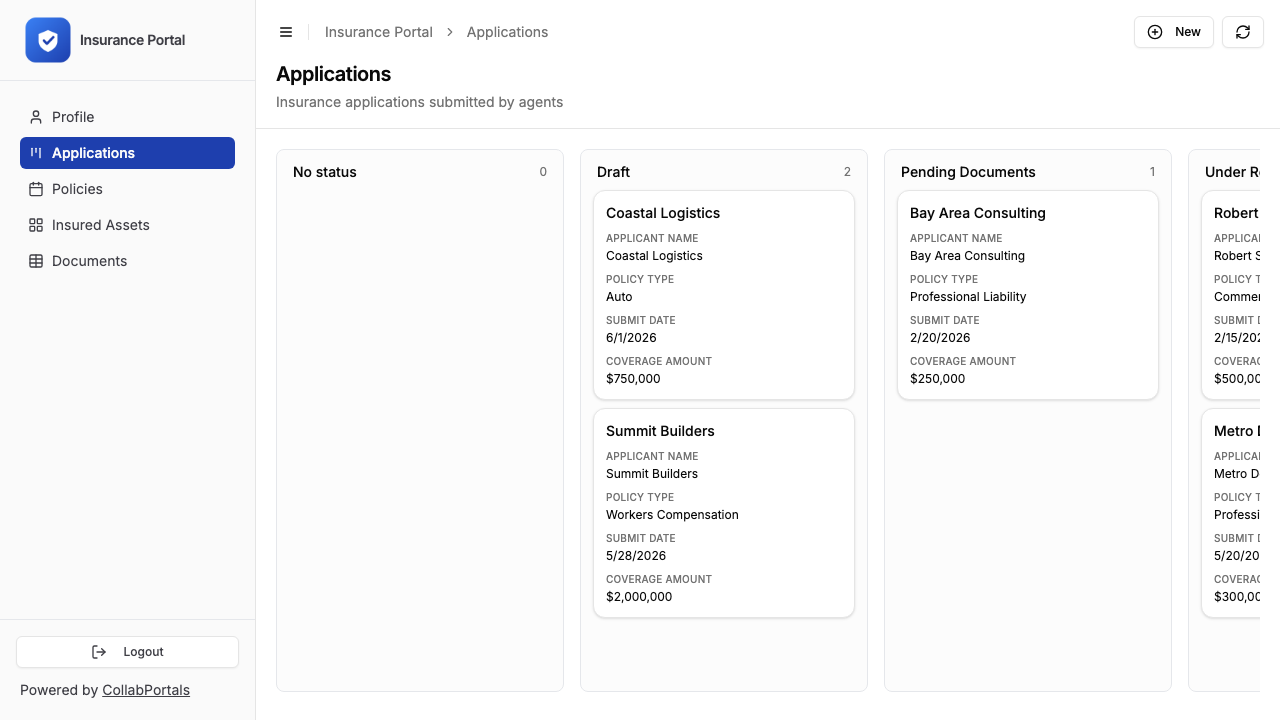1280x720 pixels.
Task: Click the $2,000,000 coverage amount
Action: [639, 597]
